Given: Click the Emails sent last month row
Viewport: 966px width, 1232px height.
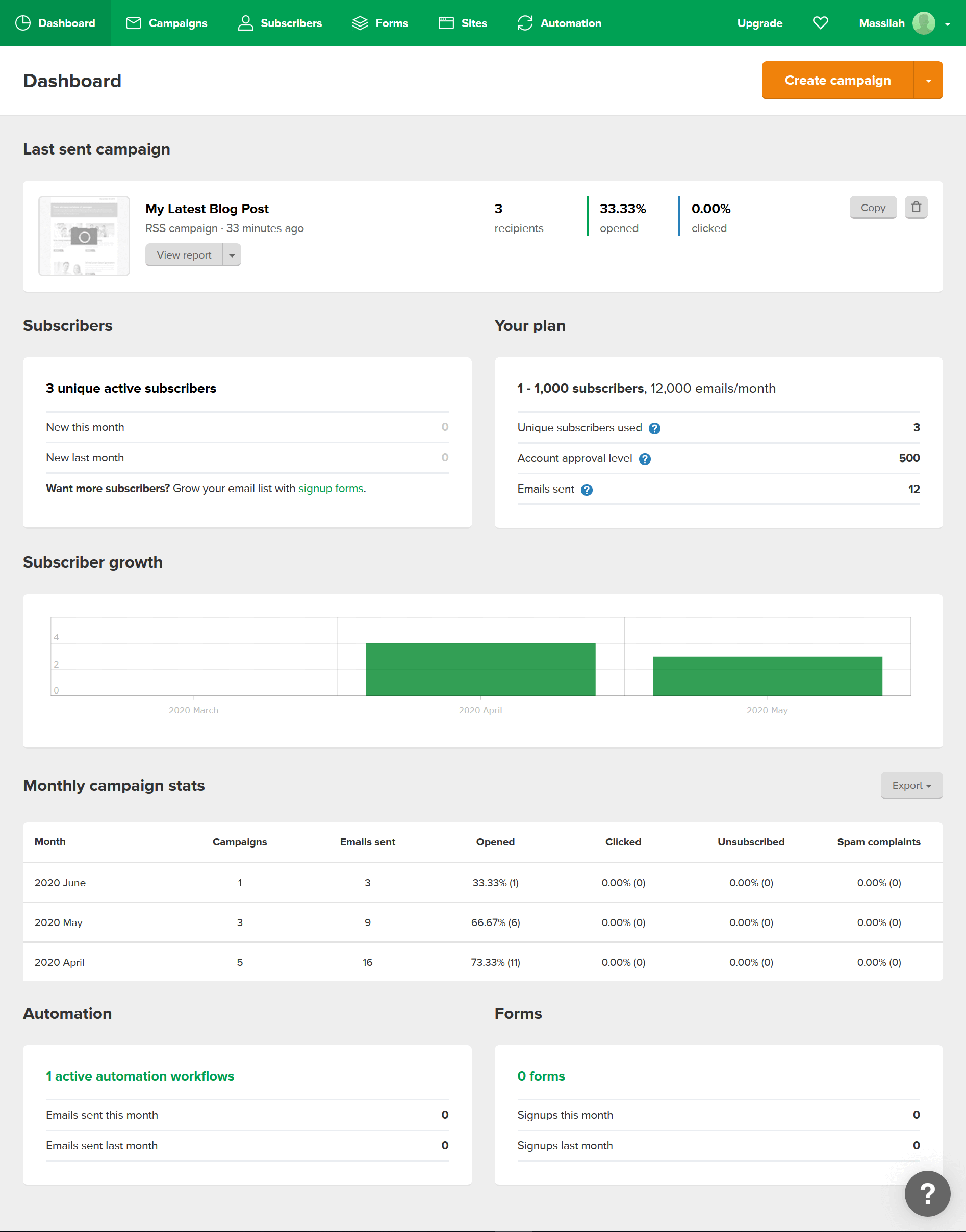Looking at the screenshot, I should click(x=247, y=1145).
